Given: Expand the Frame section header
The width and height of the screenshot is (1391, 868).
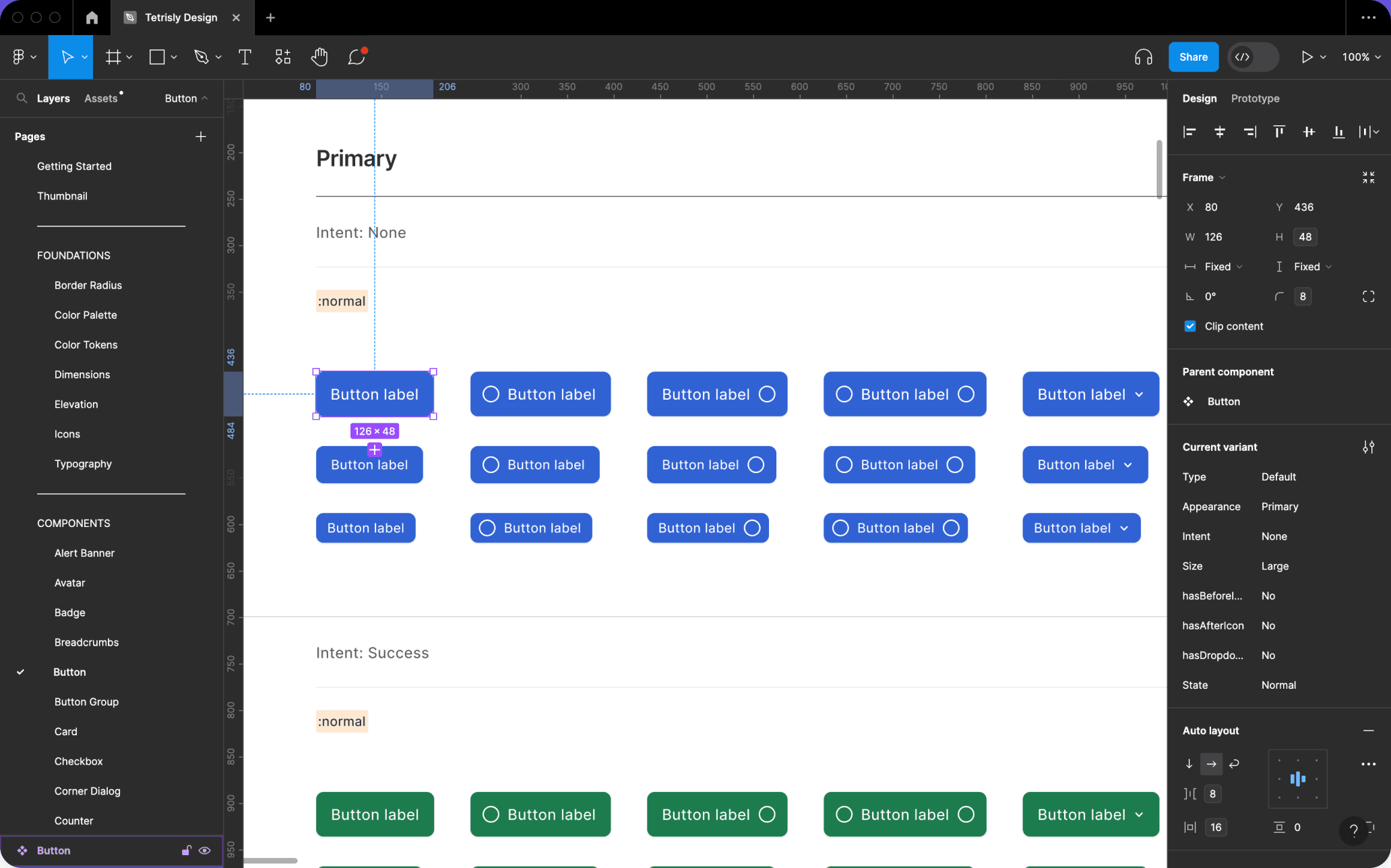Looking at the screenshot, I should pyautogui.click(x=1204, y=177).
